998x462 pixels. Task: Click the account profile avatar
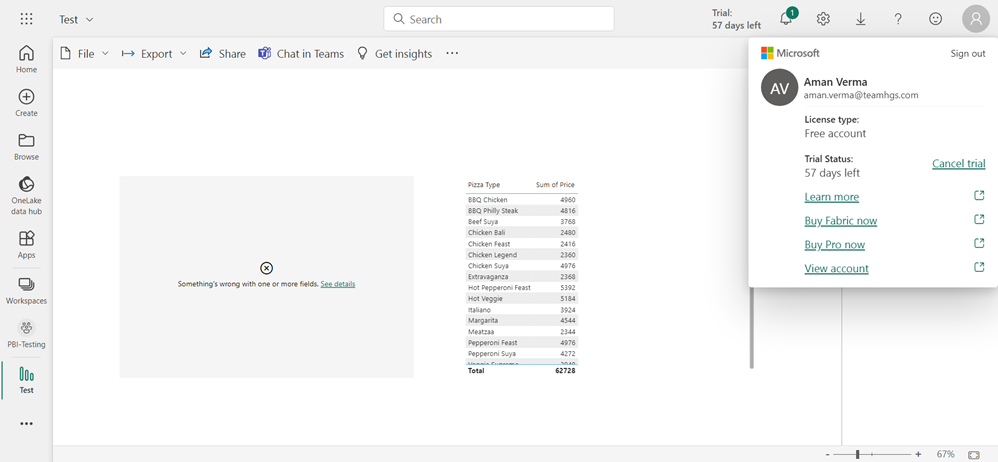pos(976,19)
